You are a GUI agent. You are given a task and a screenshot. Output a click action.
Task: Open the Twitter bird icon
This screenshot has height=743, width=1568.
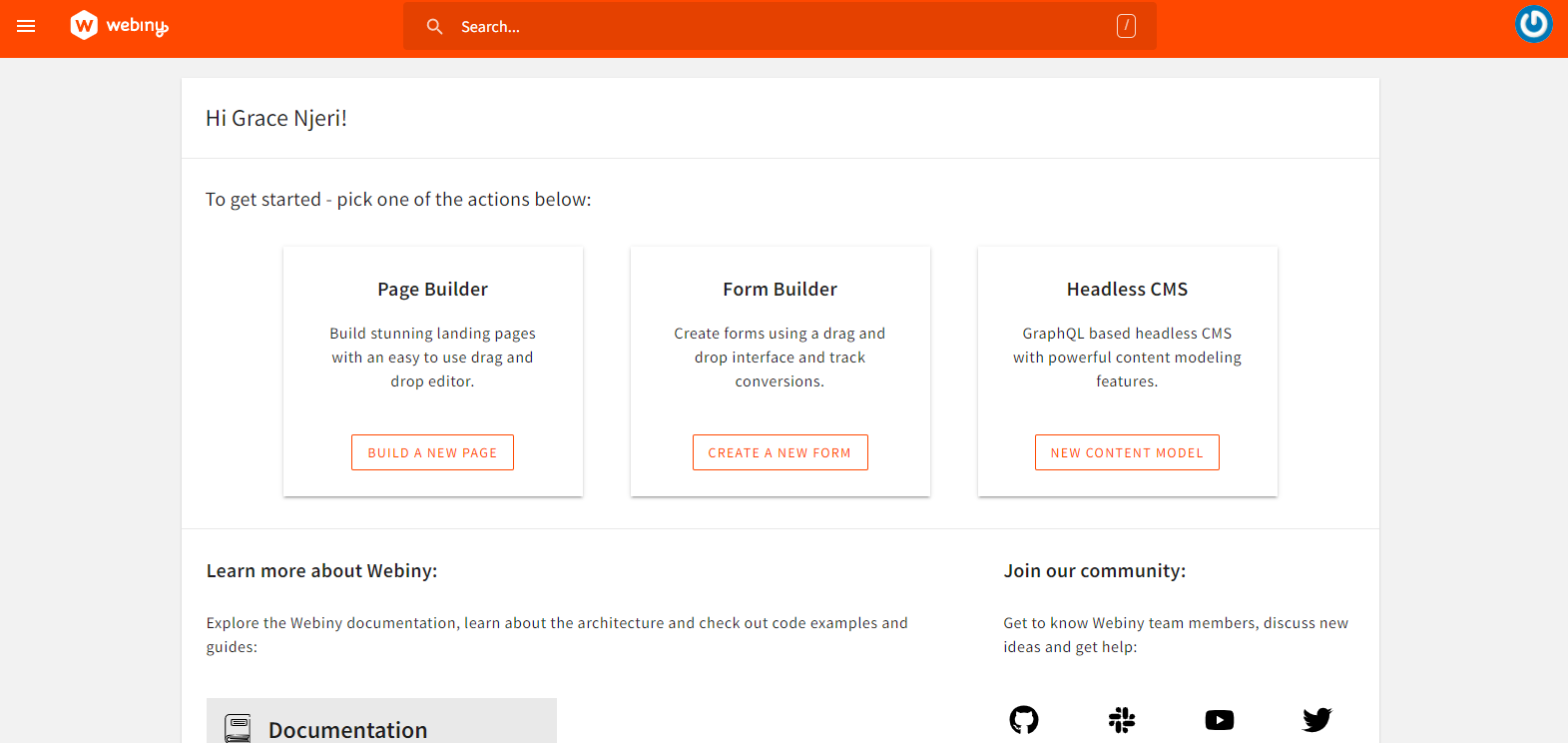[1316, 719]
